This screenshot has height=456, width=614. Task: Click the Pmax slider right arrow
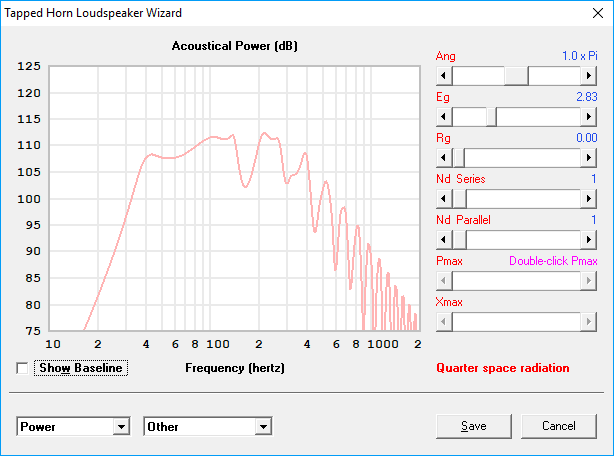(x=589, y=281)
